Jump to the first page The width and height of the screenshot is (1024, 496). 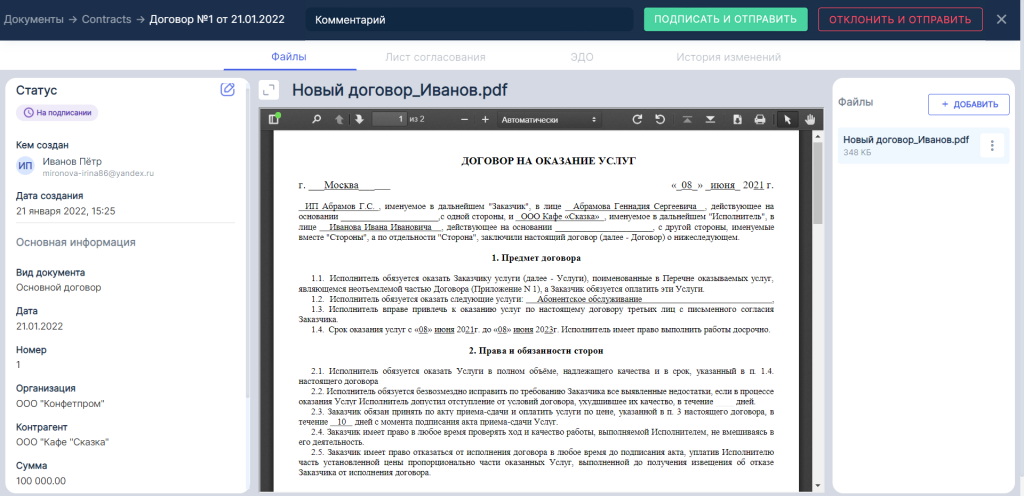[x=688, y=119]
